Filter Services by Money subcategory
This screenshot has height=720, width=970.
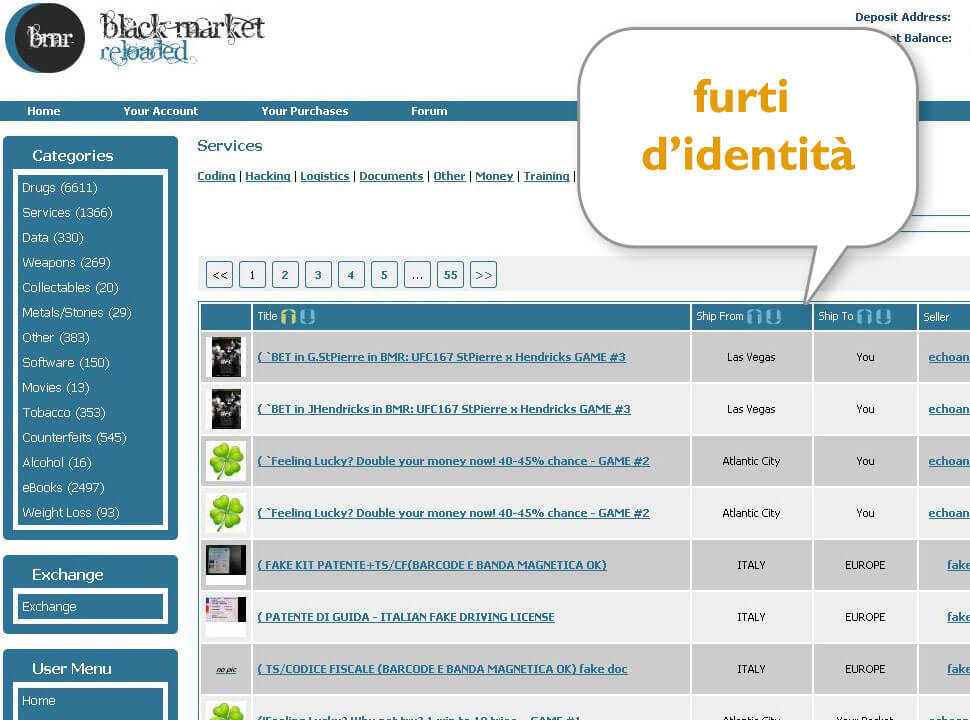[x=494, y=176]
